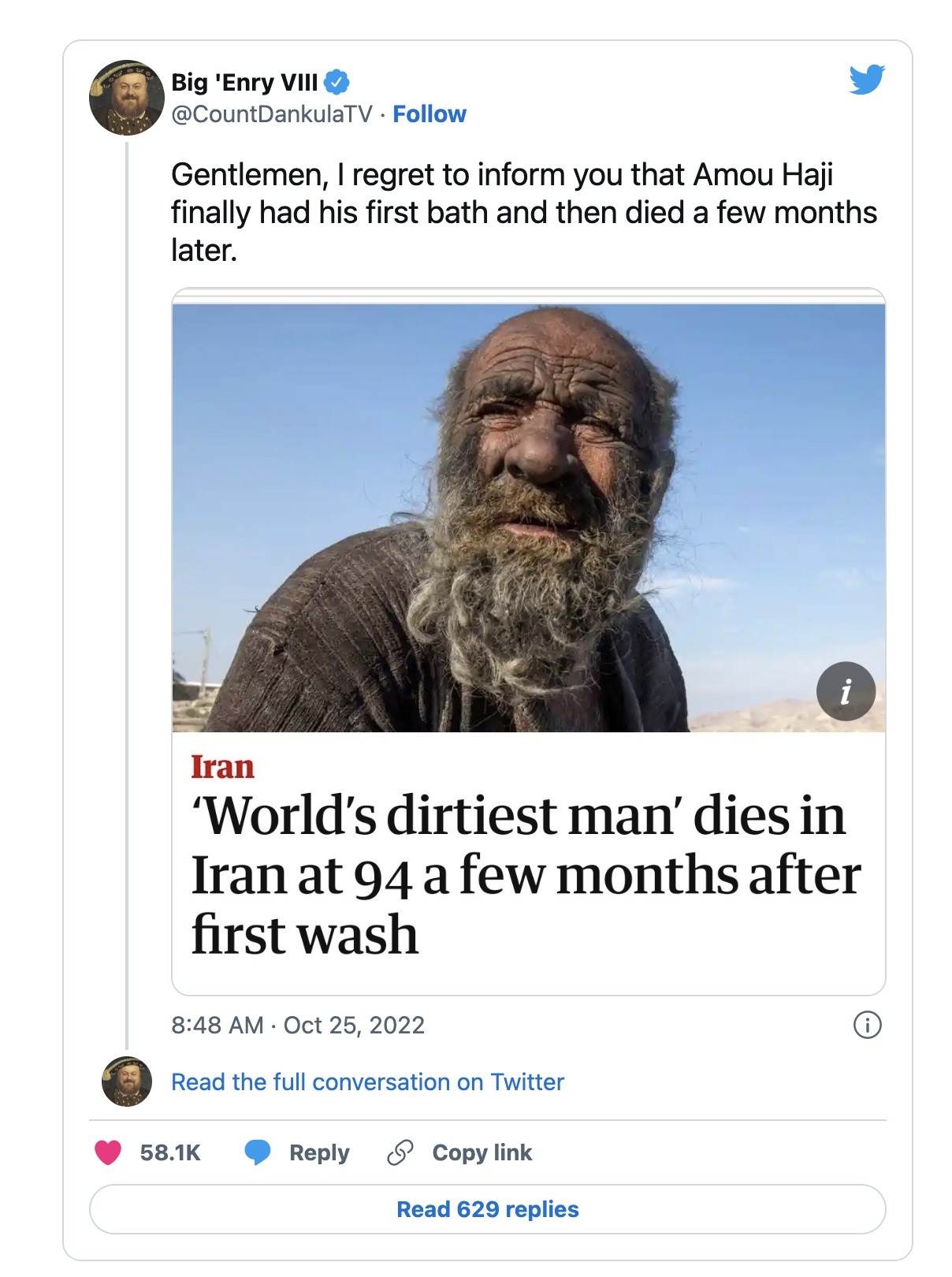
Task: Click the small avatar beside conversation link
Action: point(126,1082)
